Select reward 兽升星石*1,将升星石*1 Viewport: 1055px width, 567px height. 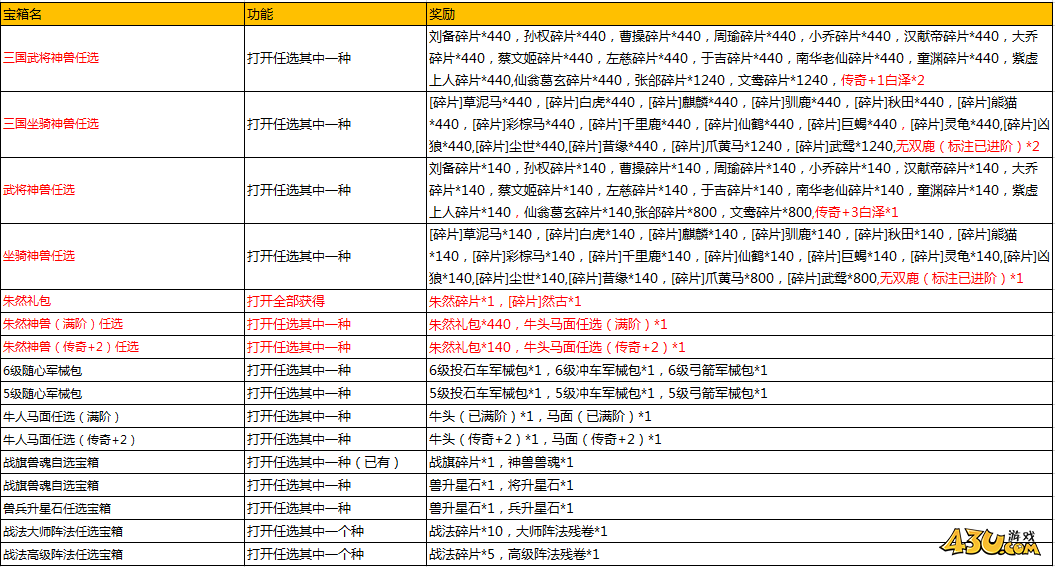501,485
